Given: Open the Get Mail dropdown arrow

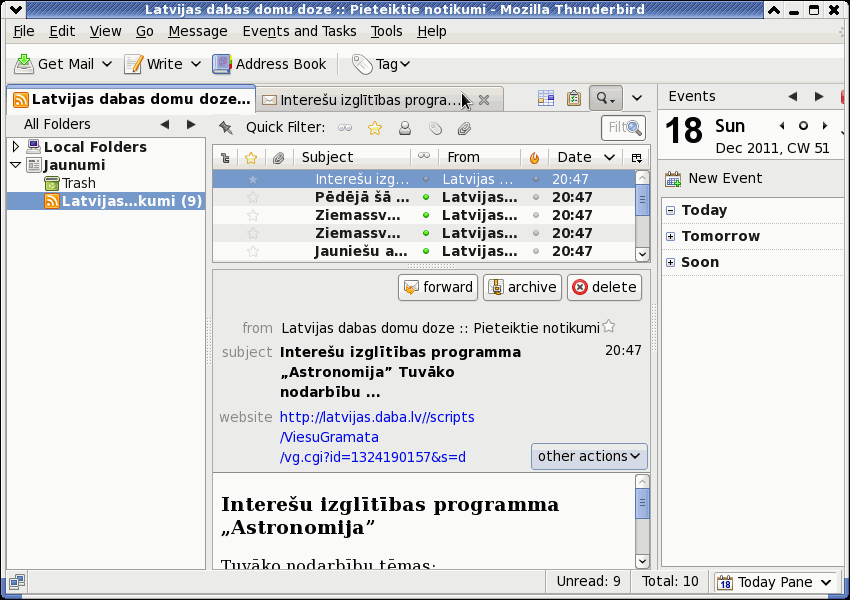Looking at the screenshot, I should [x=107, y=64].
